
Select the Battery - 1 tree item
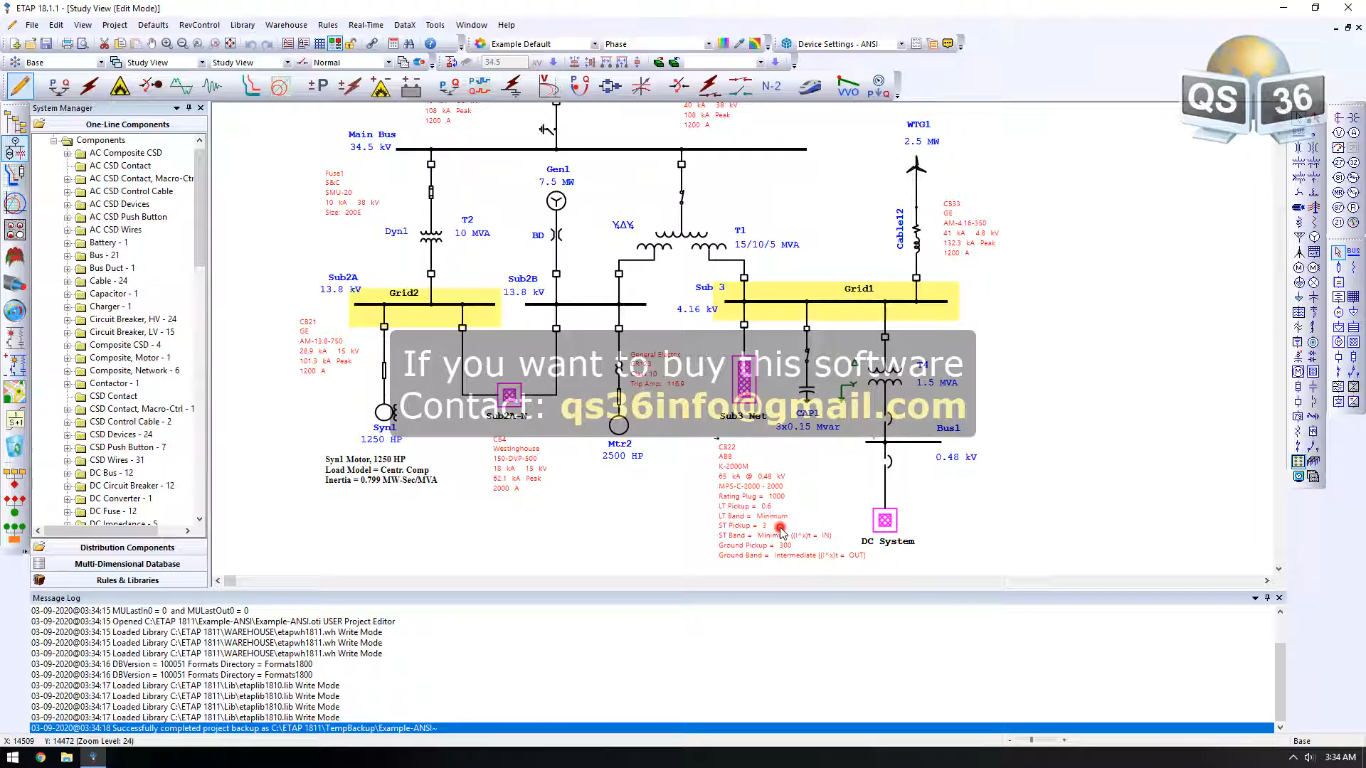(x=108, y=242)
